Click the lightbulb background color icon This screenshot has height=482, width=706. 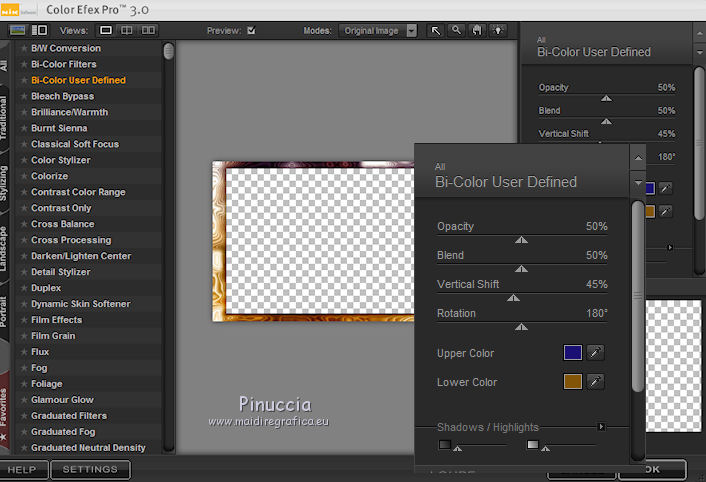[497, 30]
